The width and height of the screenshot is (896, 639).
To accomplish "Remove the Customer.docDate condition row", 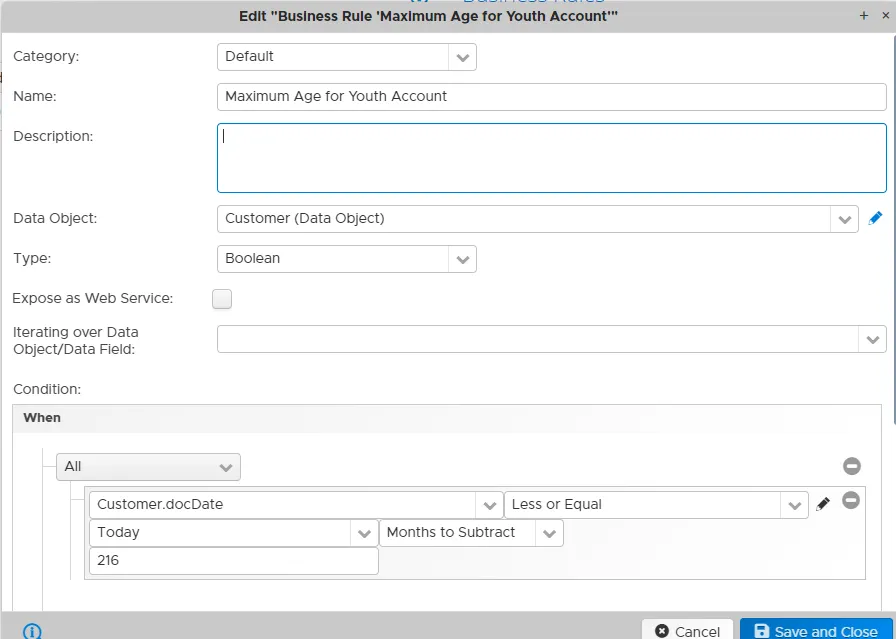I will 850,501.
